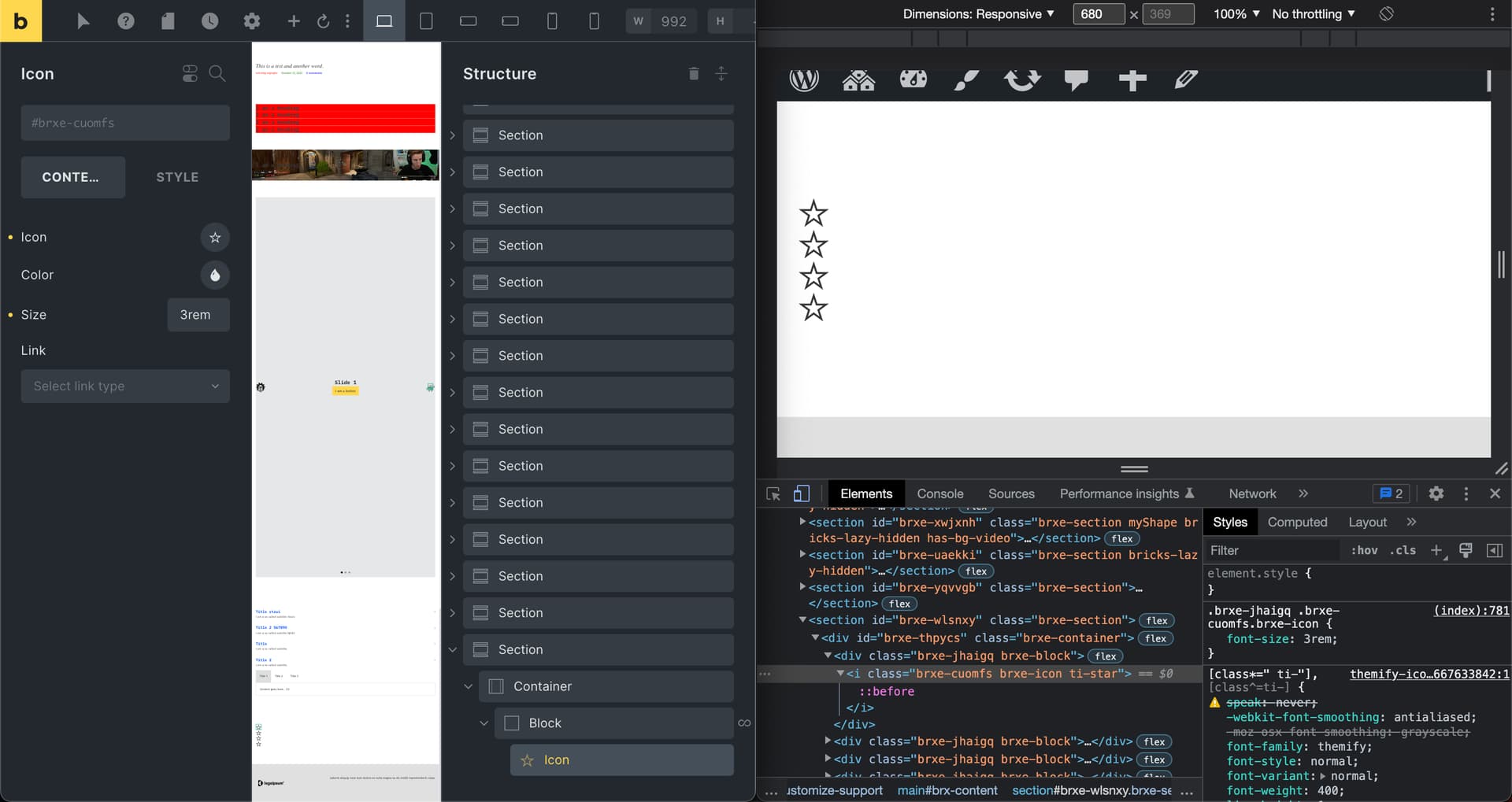The width and height of the screenshot is (1512, 802).
Task: Open the icon Color picker swatch
Action: click(x=215, y=275)
